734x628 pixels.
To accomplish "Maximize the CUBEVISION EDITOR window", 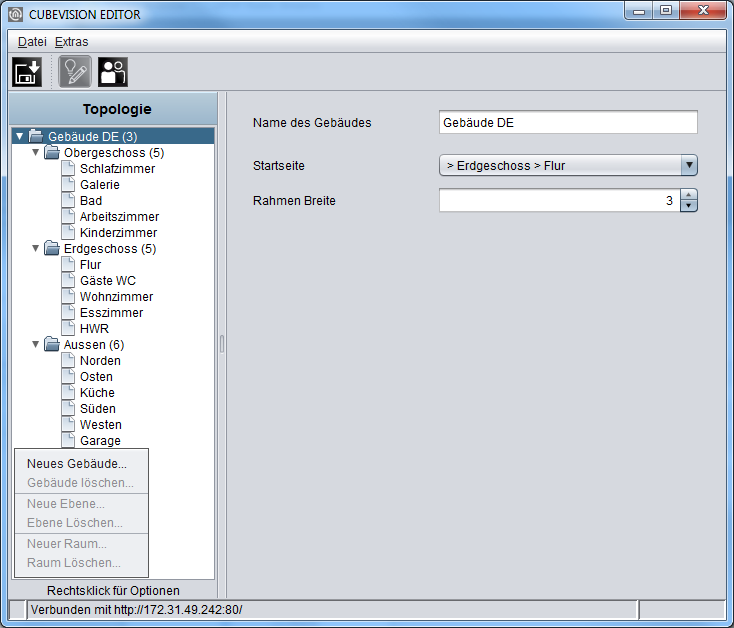I will pyautogui.click(x=666, y=10).
